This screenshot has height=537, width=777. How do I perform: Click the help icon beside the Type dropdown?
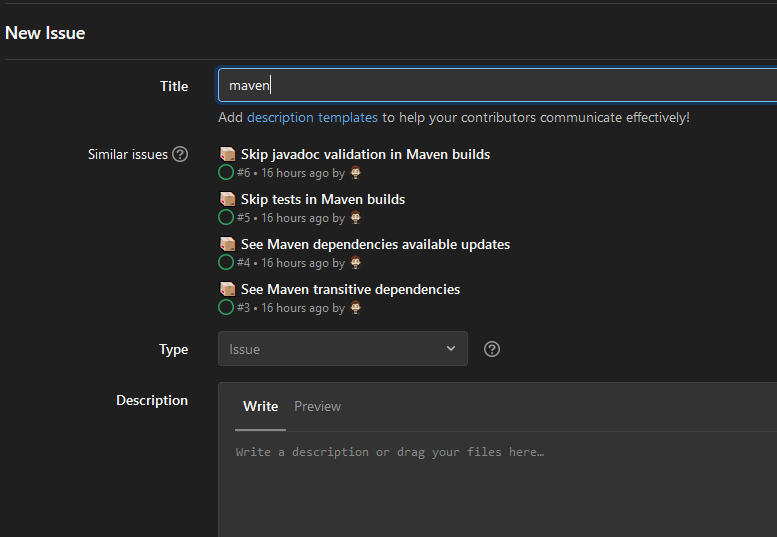(492, 349)
